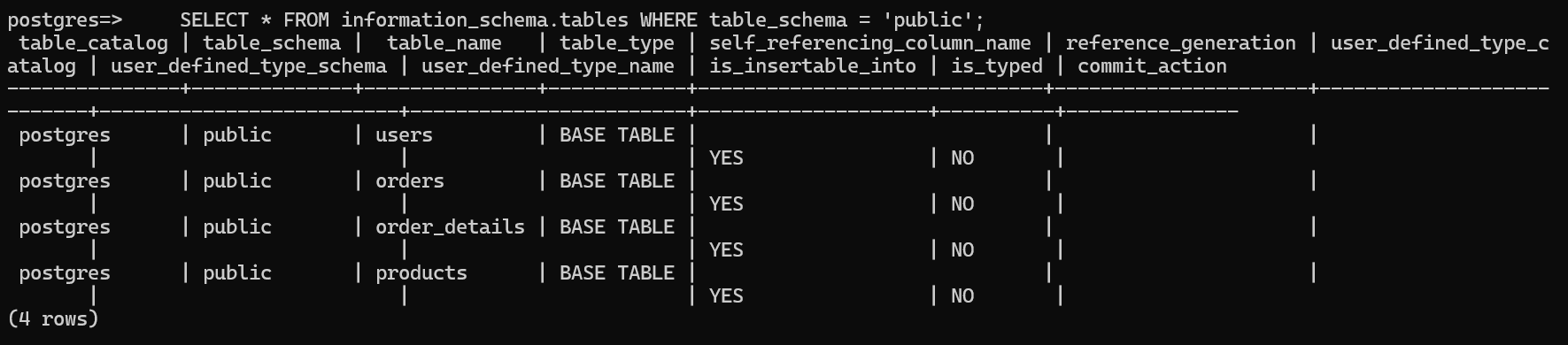Click BASE TABLE in the users row

(x=617, y=134)
